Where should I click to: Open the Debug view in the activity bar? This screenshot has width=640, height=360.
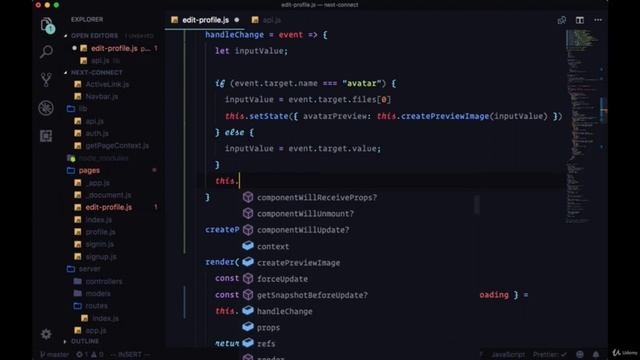point(46,108)
